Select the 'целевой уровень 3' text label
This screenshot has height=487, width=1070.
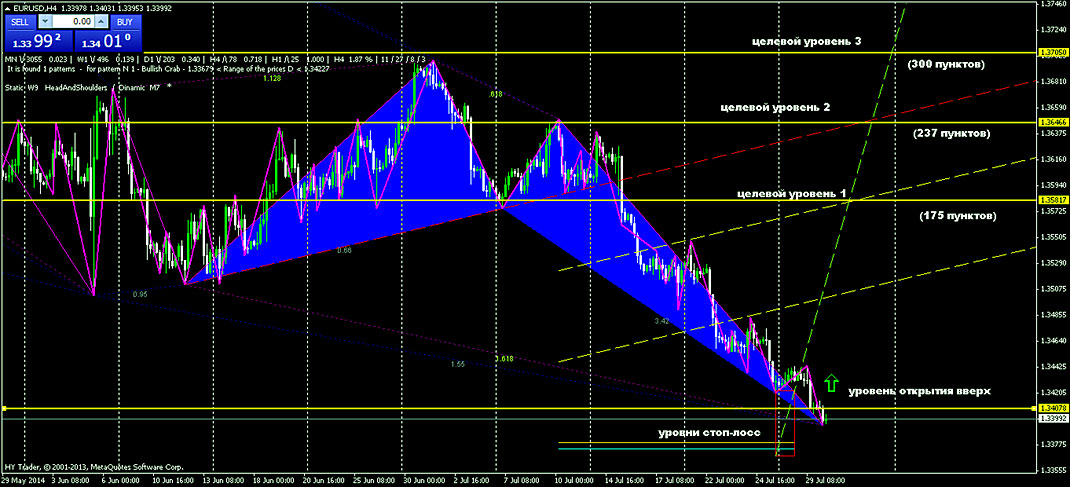[x=807, y=41]
